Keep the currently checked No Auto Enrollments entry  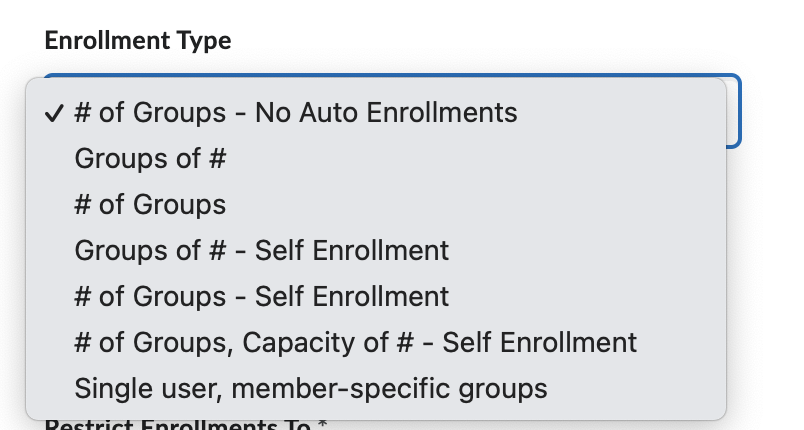click(x=295, y=112)
